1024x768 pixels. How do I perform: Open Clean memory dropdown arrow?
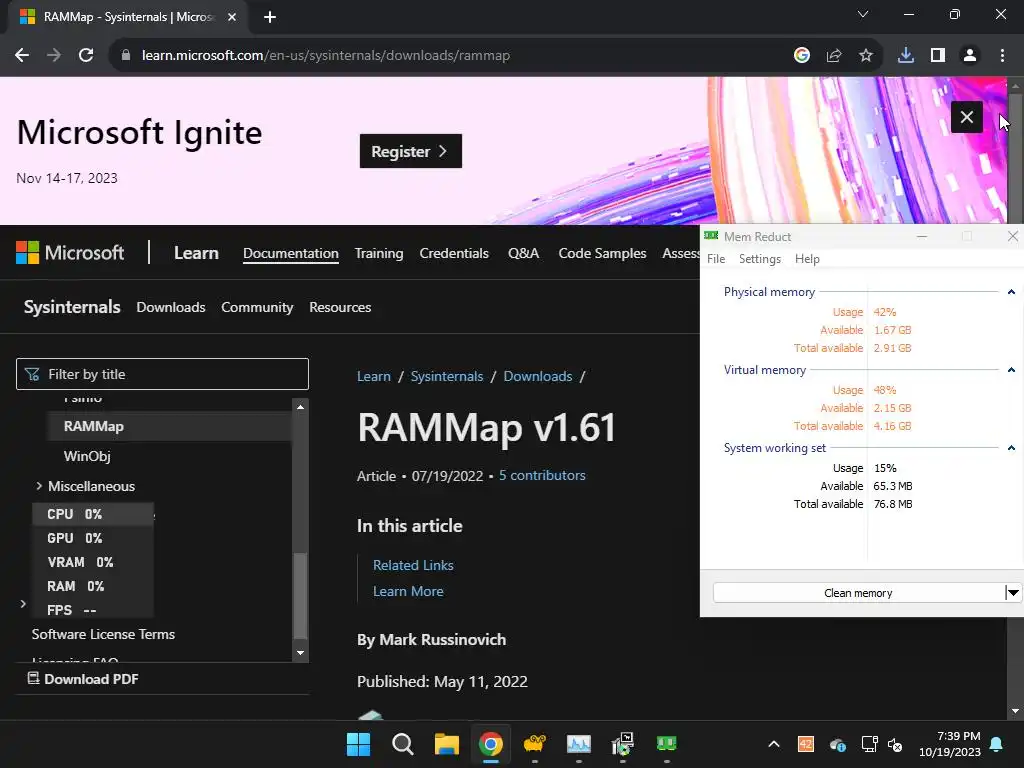coord(1013,593)
